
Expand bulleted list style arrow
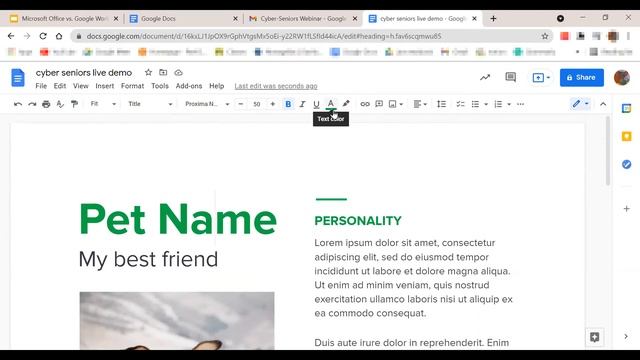pyautogui.click(x=486, y=104)
